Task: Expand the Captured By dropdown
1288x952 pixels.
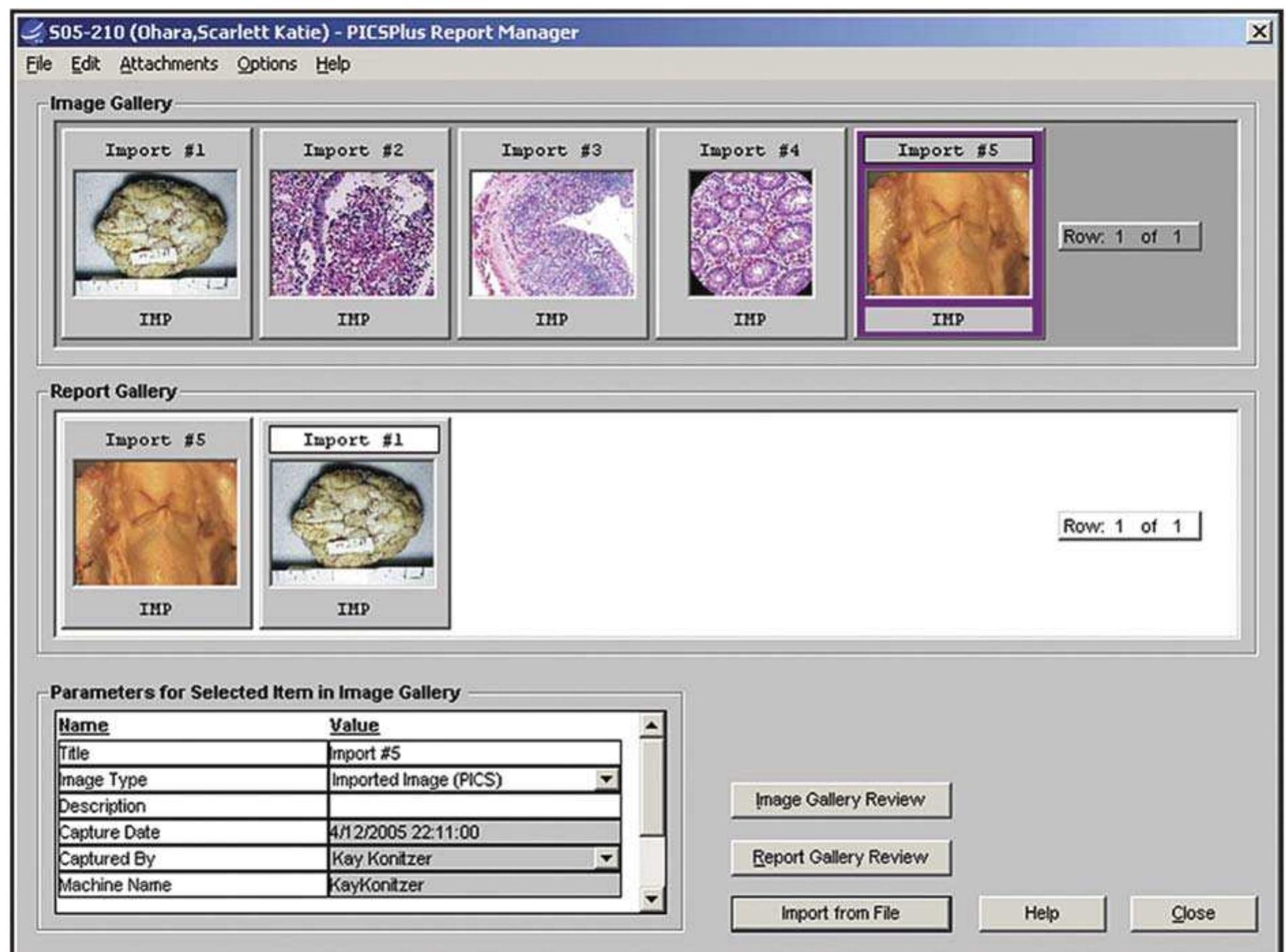Action: coord(606,858)
